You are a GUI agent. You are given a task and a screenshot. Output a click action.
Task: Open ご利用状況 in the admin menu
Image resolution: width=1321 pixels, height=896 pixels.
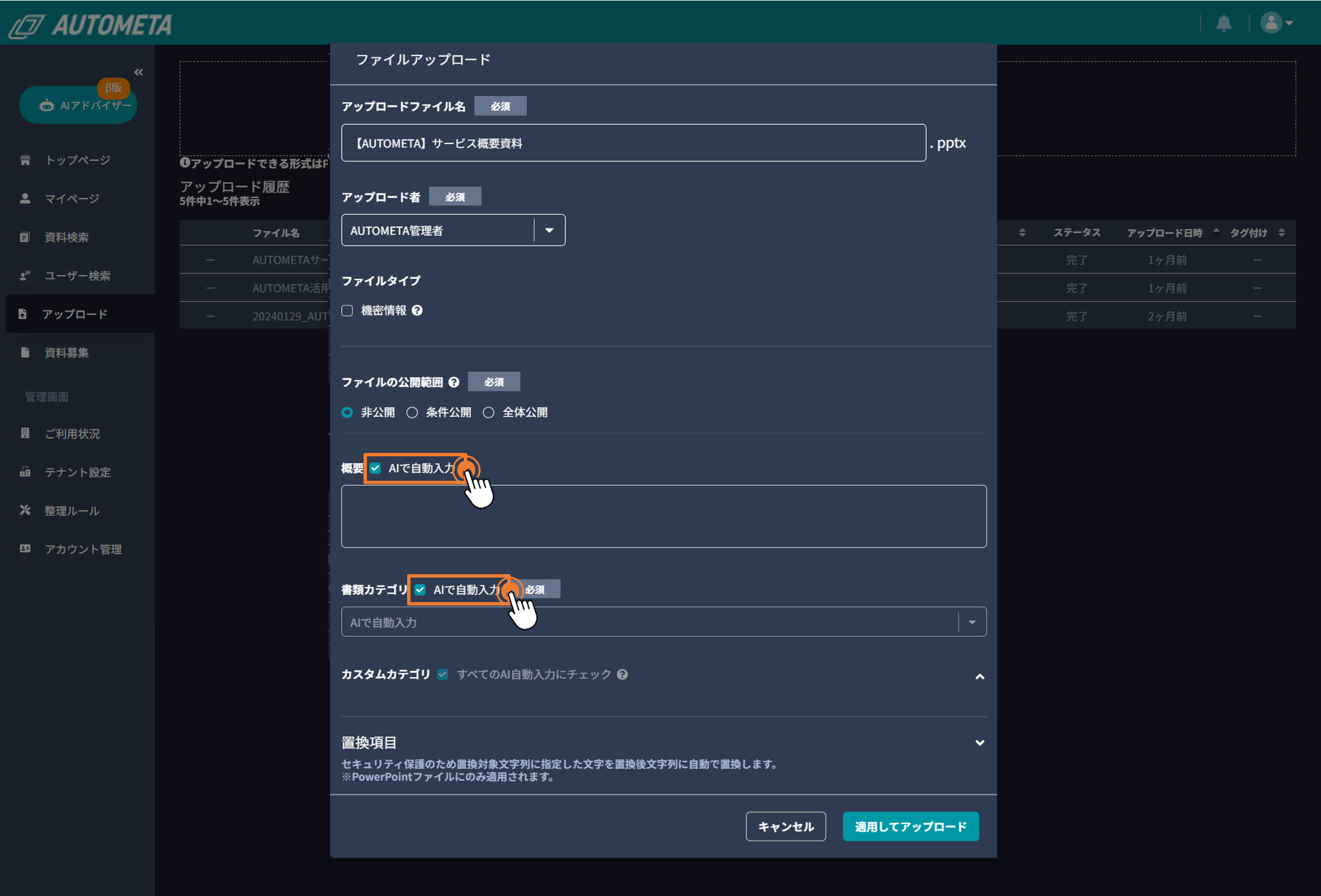click(x=72, y=433)
